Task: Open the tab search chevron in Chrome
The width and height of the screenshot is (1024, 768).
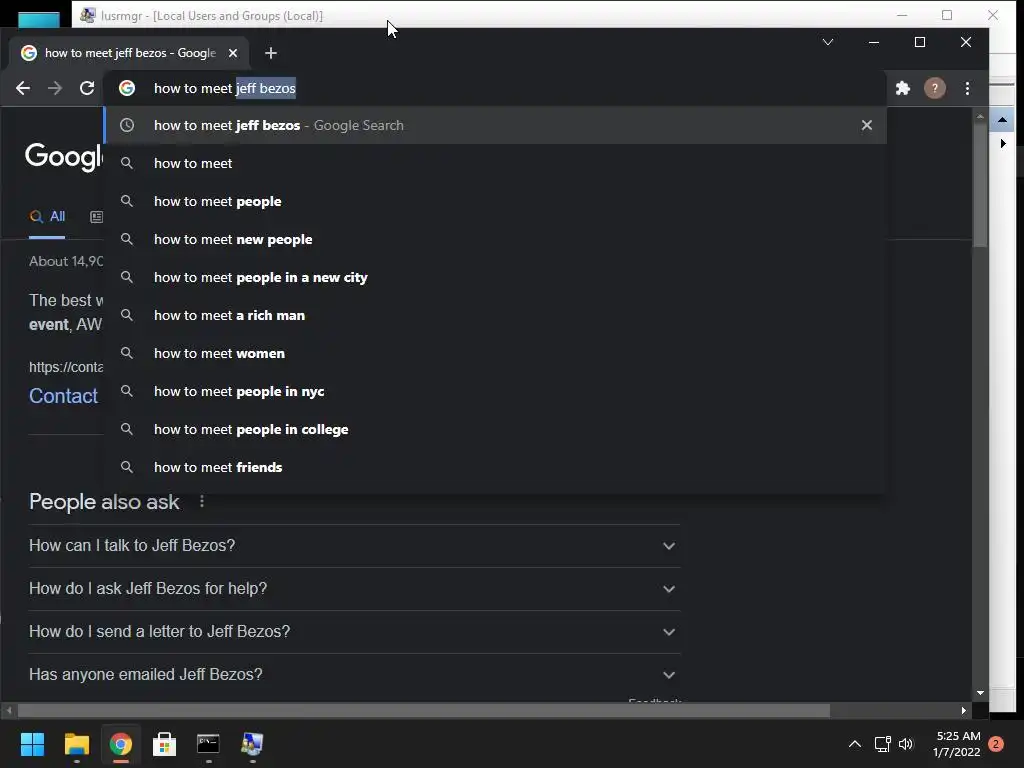Action: click(x=827, y=42)
